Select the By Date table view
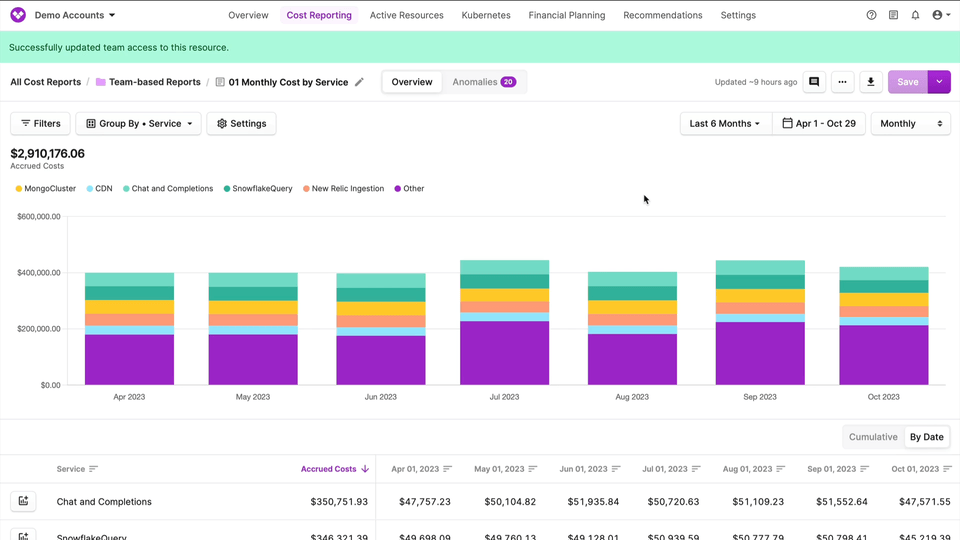Viewport: 960px width, 540px height. [926, 437]
